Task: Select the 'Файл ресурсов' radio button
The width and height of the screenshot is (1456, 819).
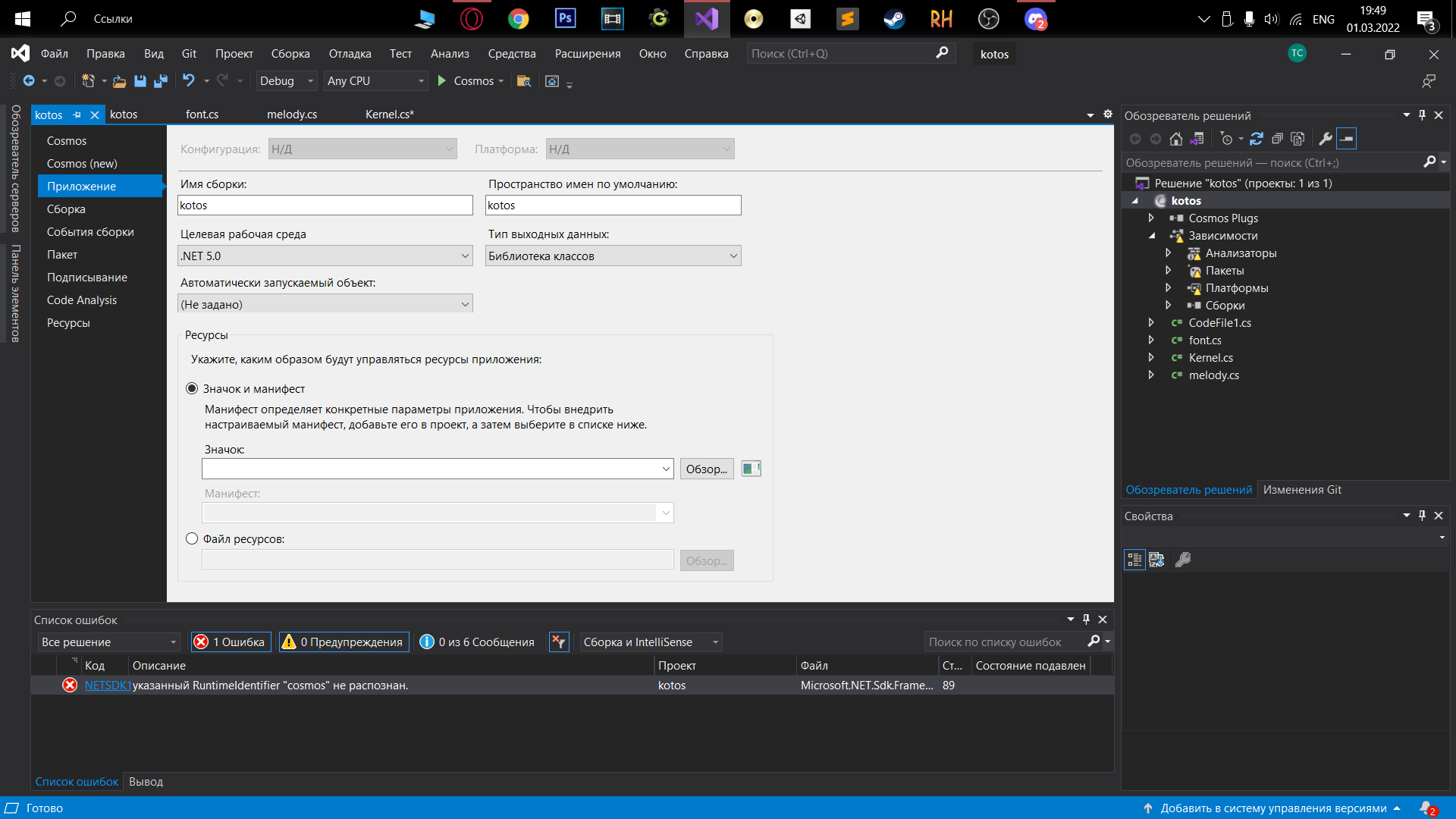Action: (x=192, y=538)
